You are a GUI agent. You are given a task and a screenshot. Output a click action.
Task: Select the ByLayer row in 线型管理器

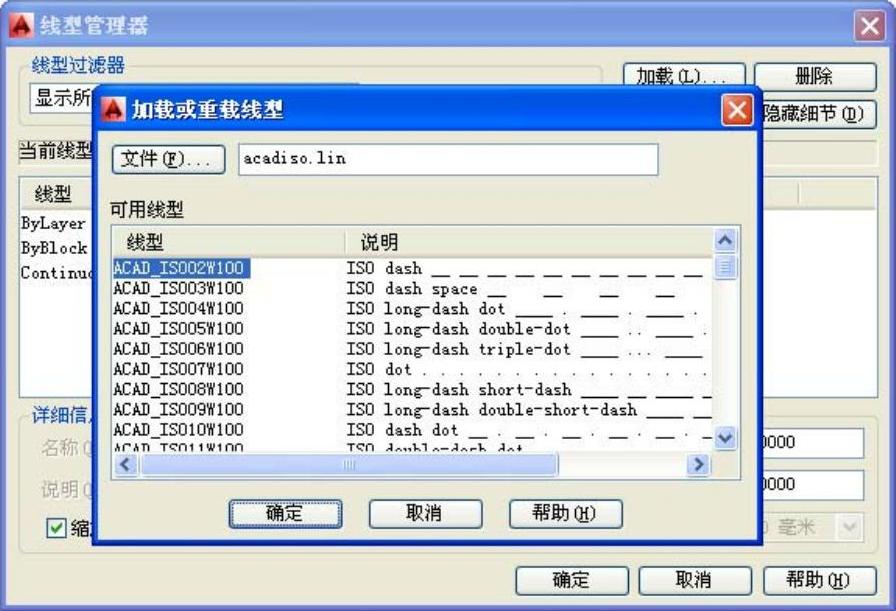coord(53,223)
